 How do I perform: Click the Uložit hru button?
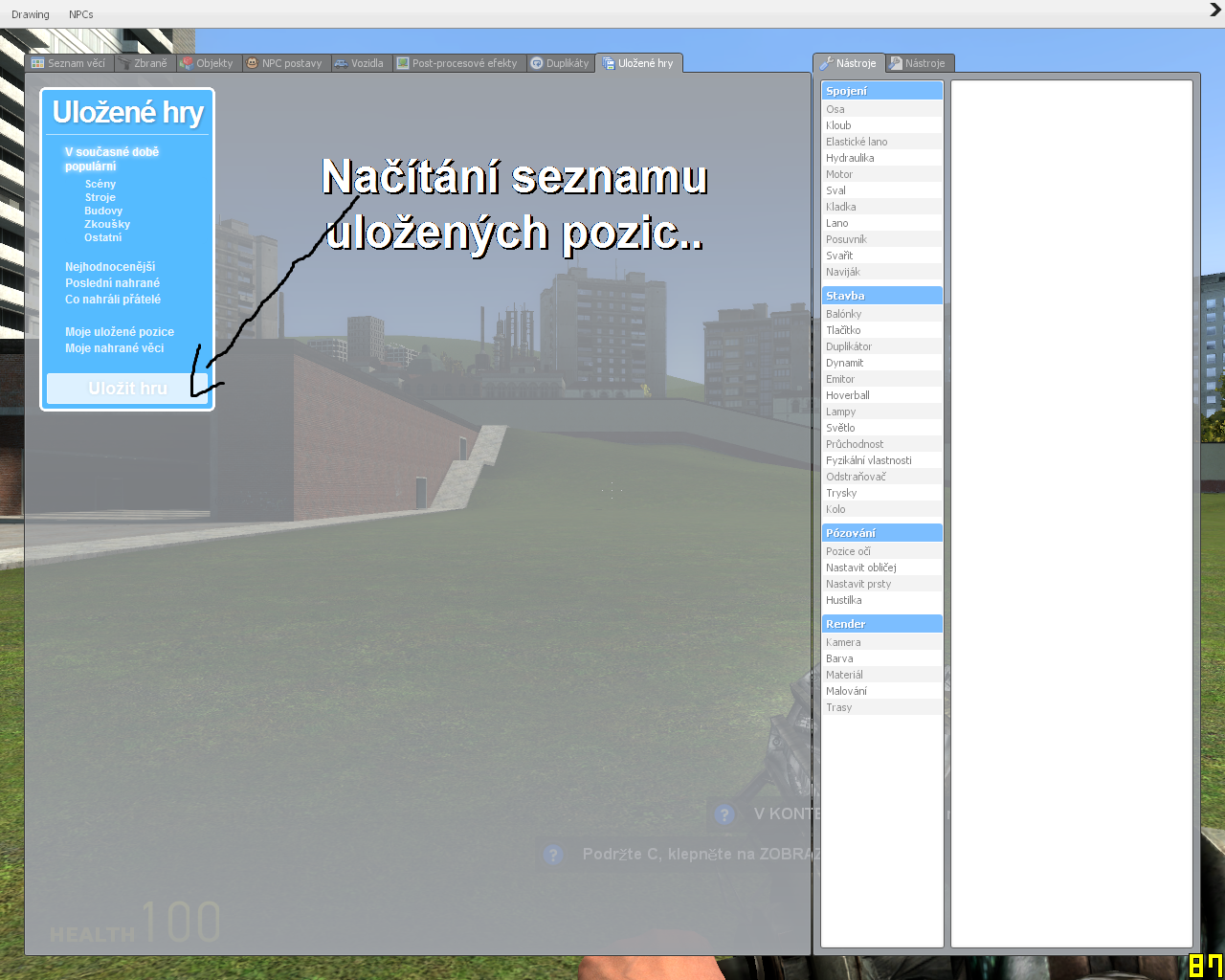(127, 389)
